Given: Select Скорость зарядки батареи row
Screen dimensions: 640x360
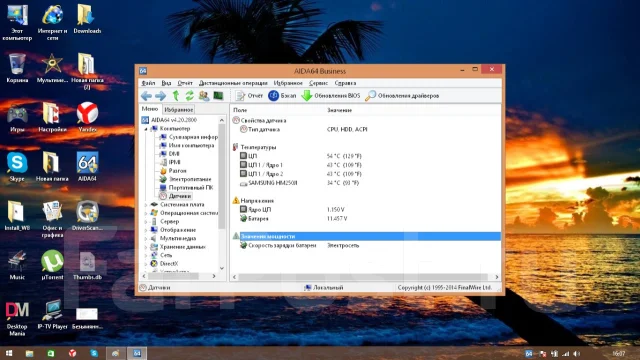Looking at the screenshot, I should click(x=366, y=245).
